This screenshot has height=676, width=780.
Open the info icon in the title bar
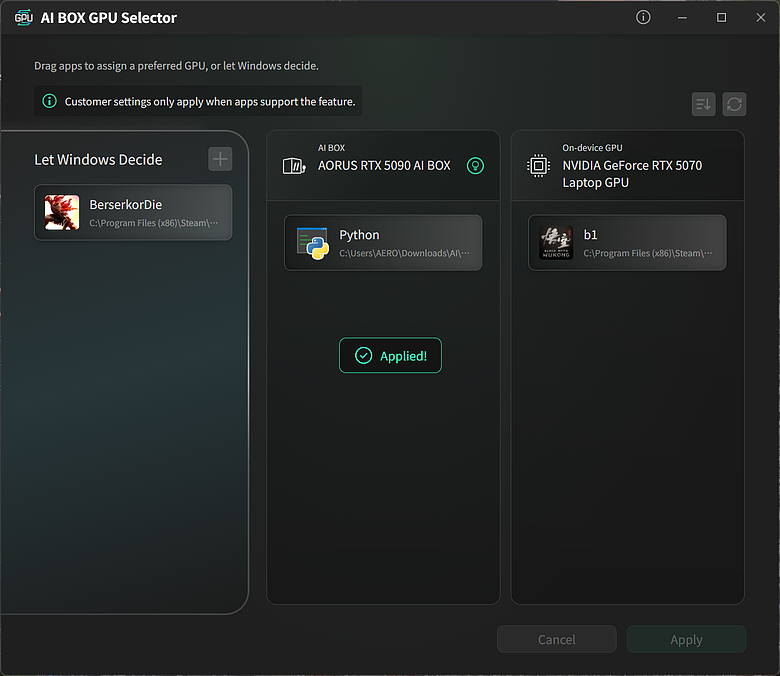click(x=643, y=17)
